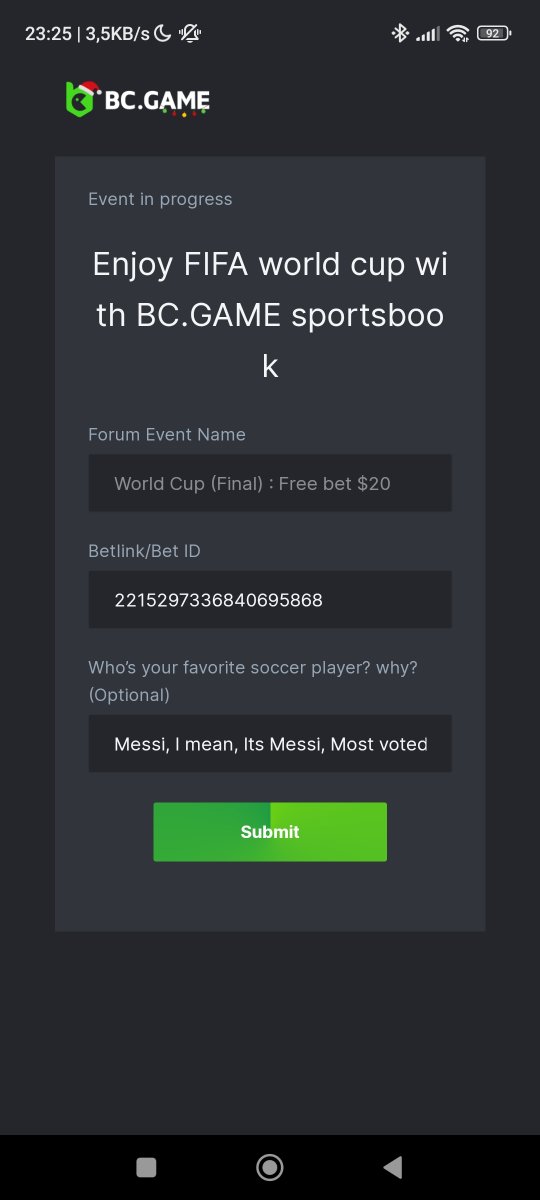
Task: Tap the Android home circle button
Action: tap(270, 1167)
